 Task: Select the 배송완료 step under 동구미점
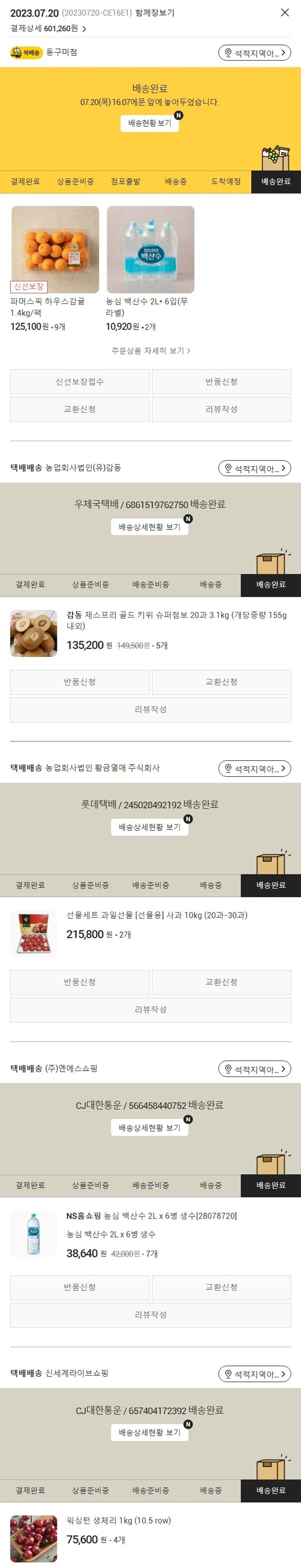click(276, 181)
